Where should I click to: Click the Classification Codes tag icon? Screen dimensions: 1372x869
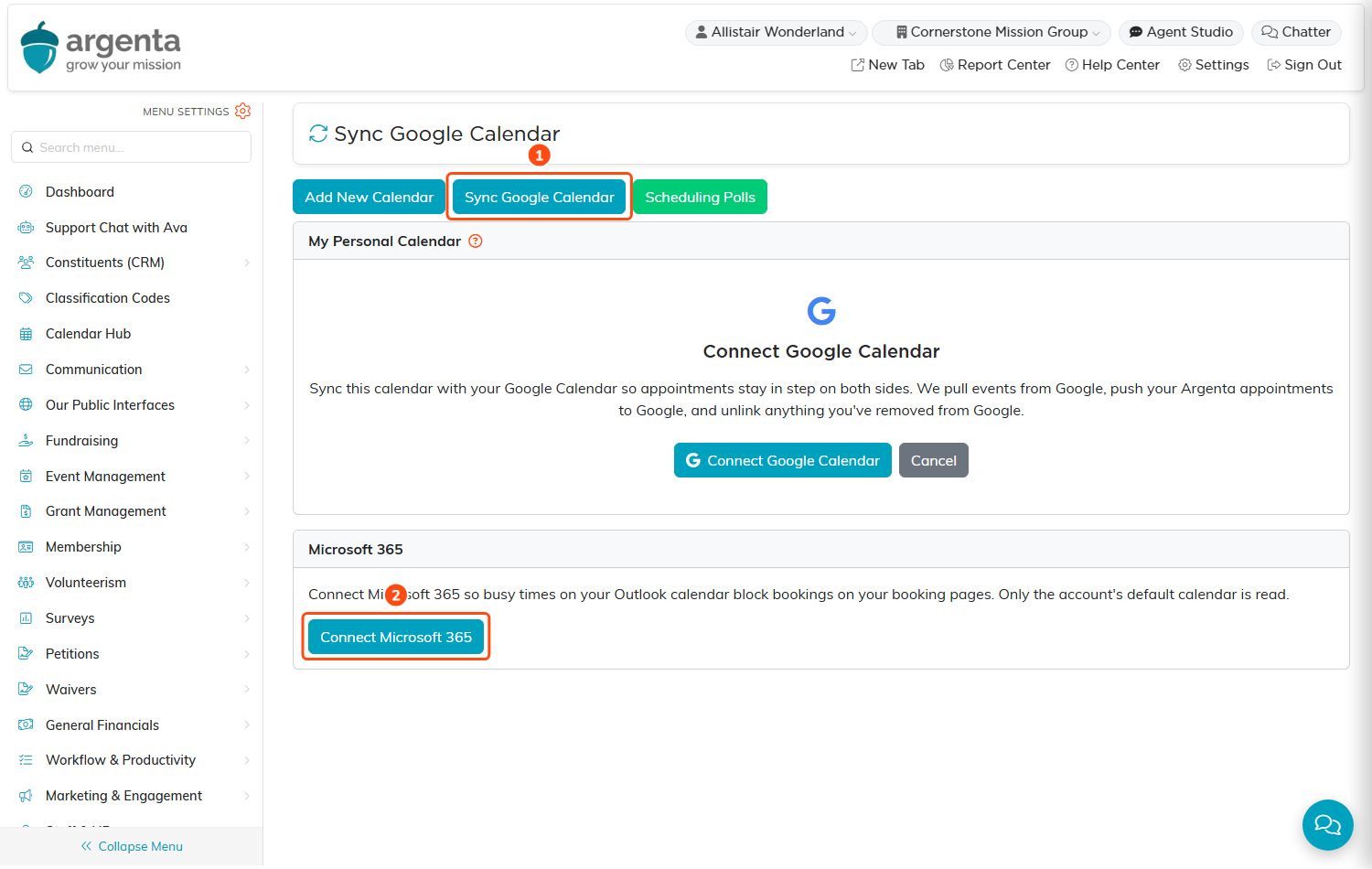(26, 298)
